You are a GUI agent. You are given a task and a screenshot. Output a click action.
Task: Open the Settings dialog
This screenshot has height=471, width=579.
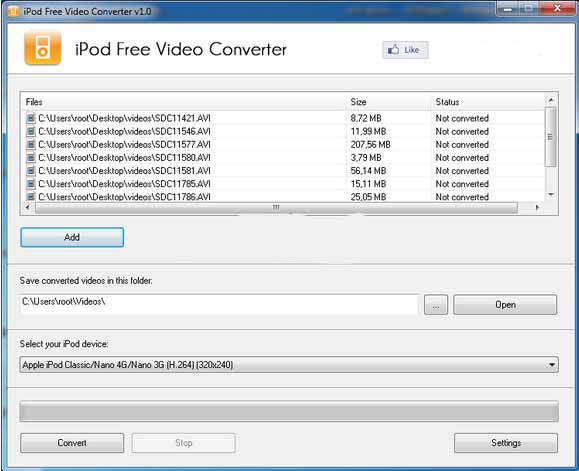pyautogui.click(x=506, y=443)
